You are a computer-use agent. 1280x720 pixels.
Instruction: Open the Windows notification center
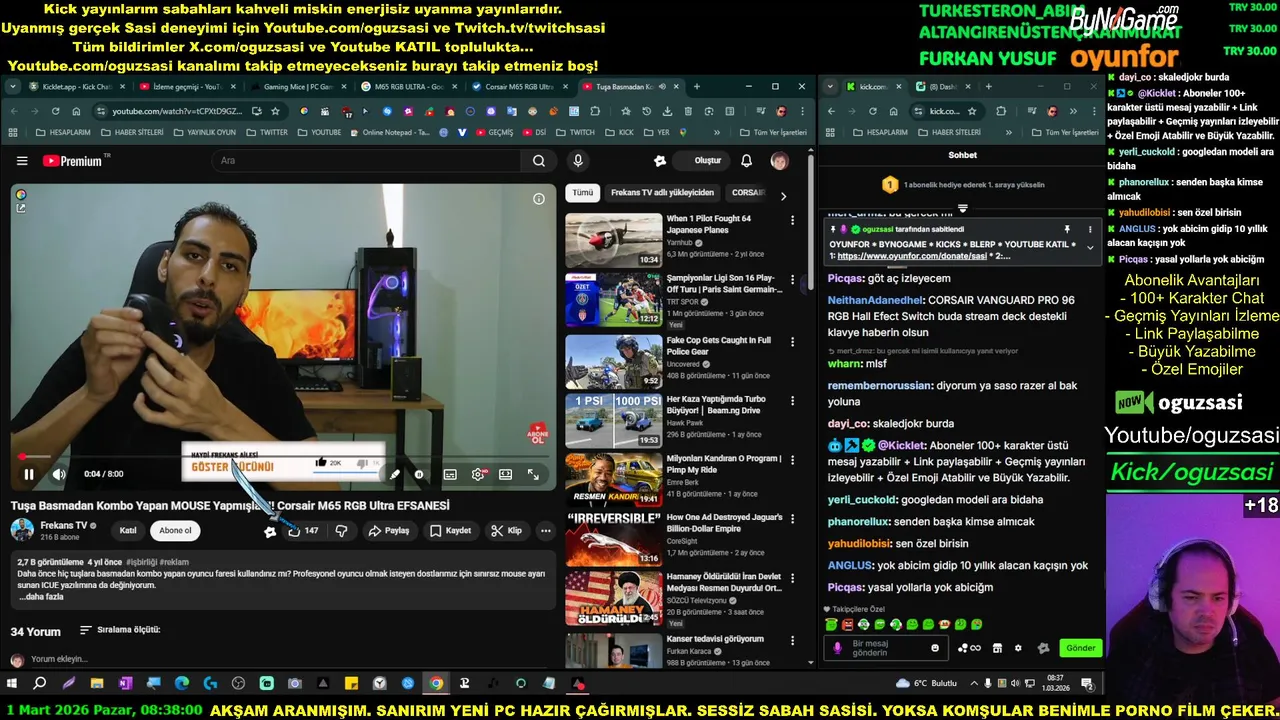[x=1087, y=684]
